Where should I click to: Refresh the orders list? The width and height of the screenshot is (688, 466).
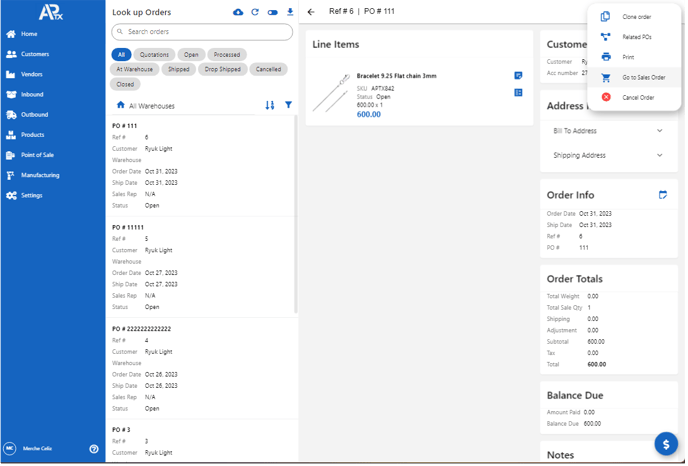tap(255, 12)
